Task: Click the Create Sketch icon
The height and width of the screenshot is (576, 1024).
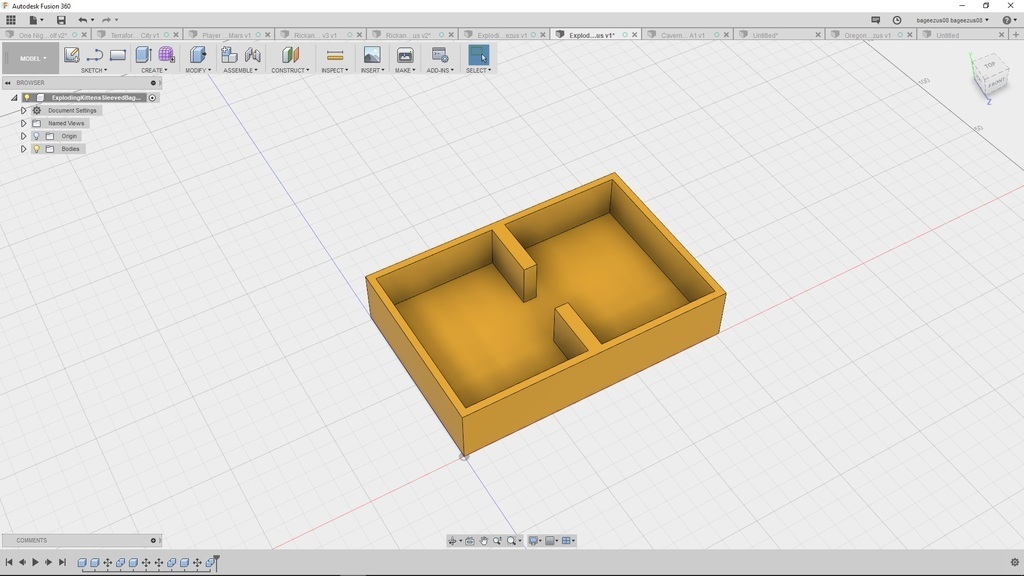Action: [71, 55]
